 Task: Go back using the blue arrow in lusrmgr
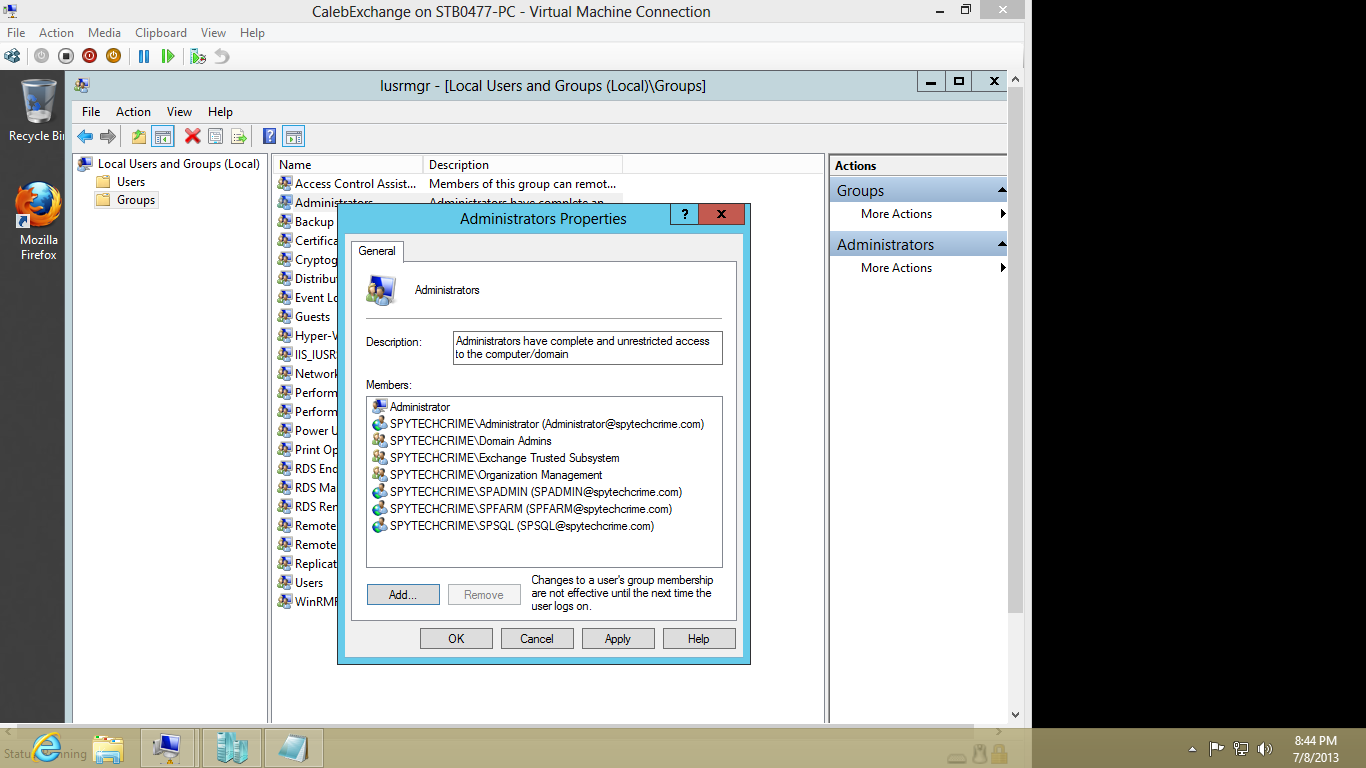click(x=85, y=136)
